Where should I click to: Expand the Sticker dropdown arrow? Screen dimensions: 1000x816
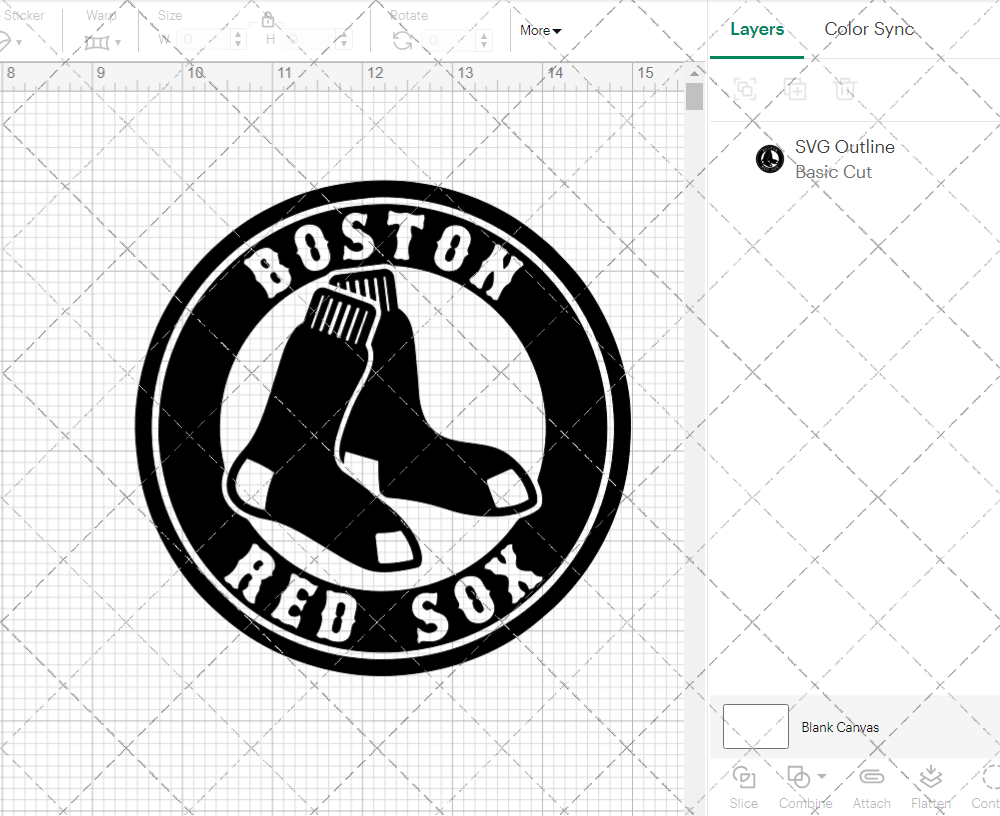point(19,43)
